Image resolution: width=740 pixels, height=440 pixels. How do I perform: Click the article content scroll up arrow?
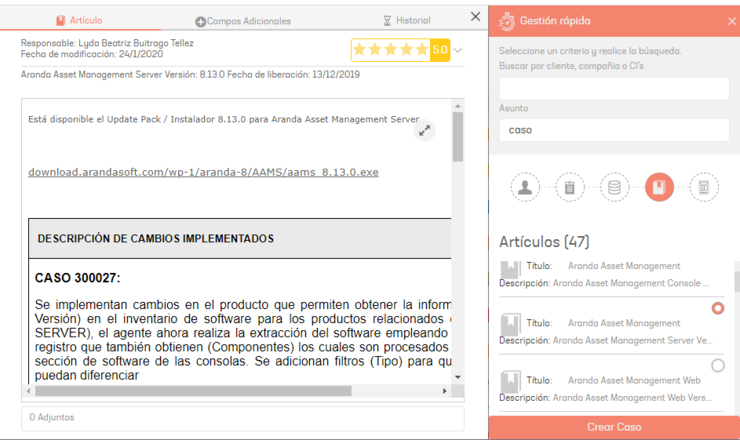[457, 106]
